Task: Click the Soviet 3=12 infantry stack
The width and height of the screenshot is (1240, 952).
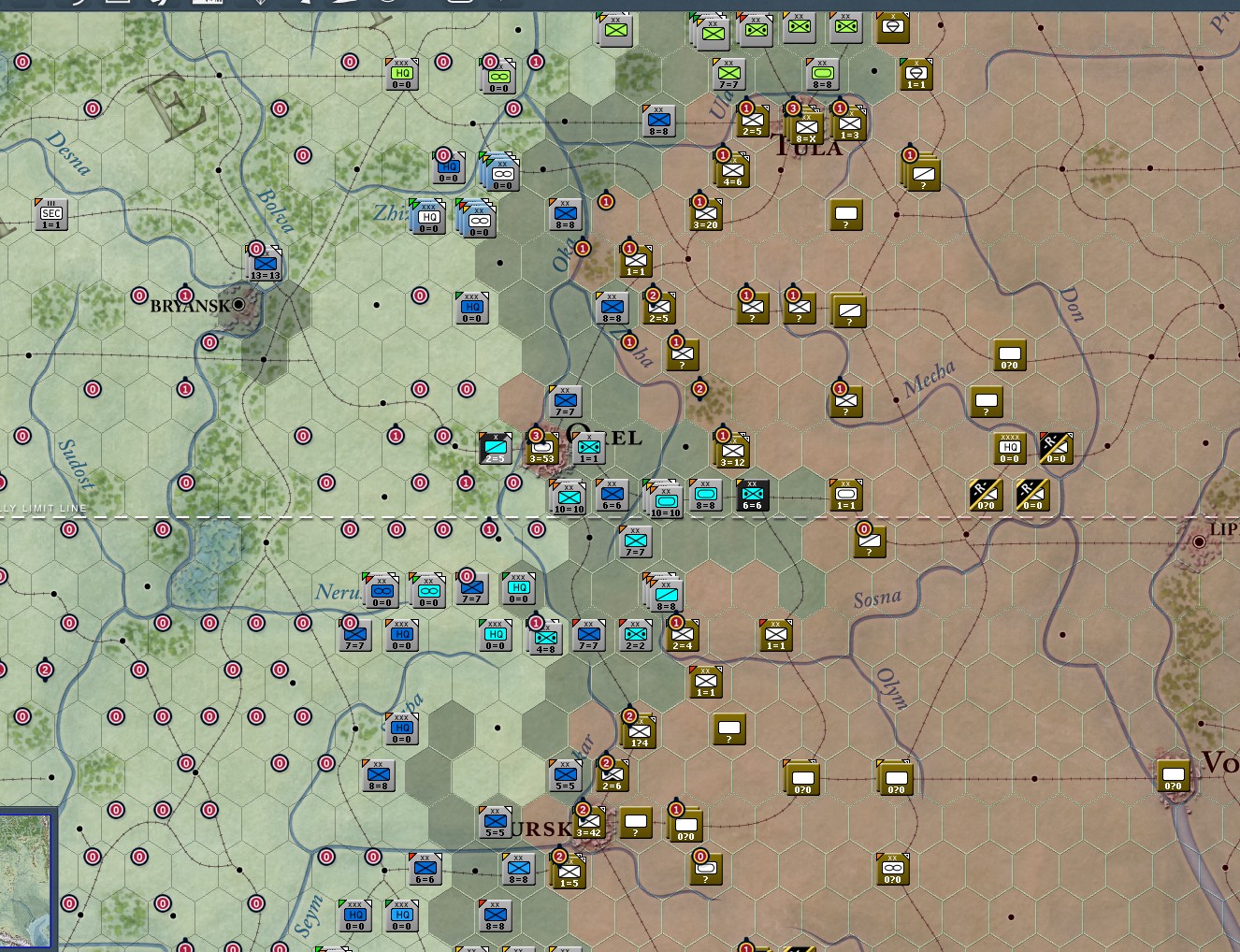Action: [x=732, y=450]
